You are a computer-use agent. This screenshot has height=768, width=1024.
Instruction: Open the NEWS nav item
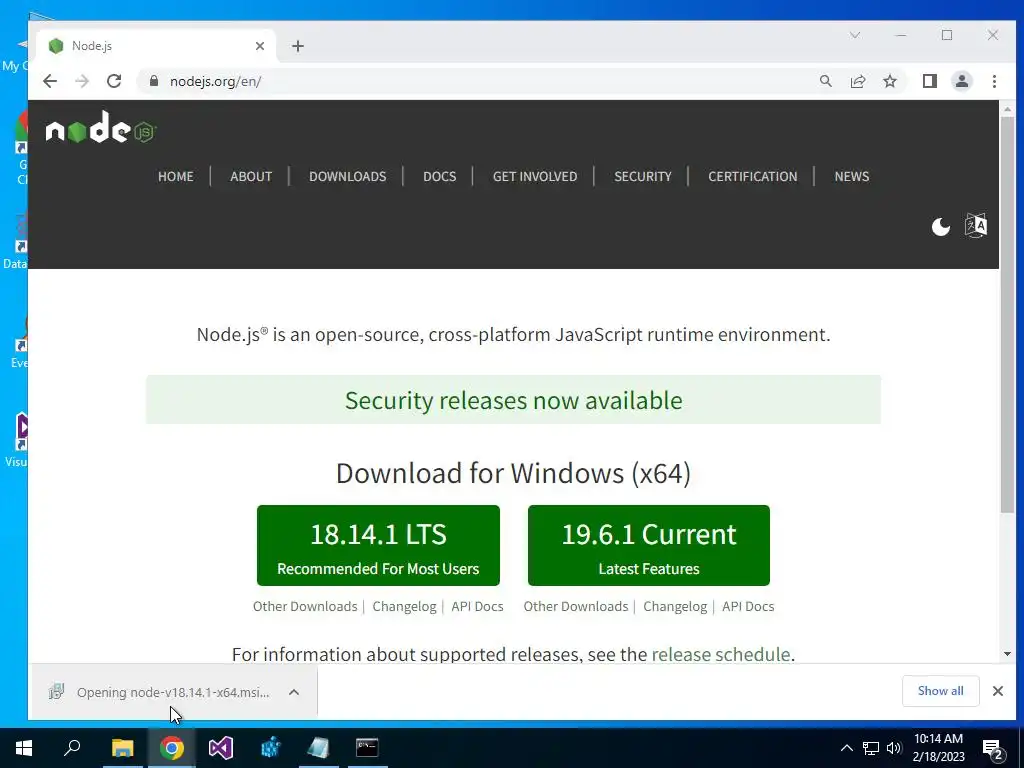coord(852,176)
